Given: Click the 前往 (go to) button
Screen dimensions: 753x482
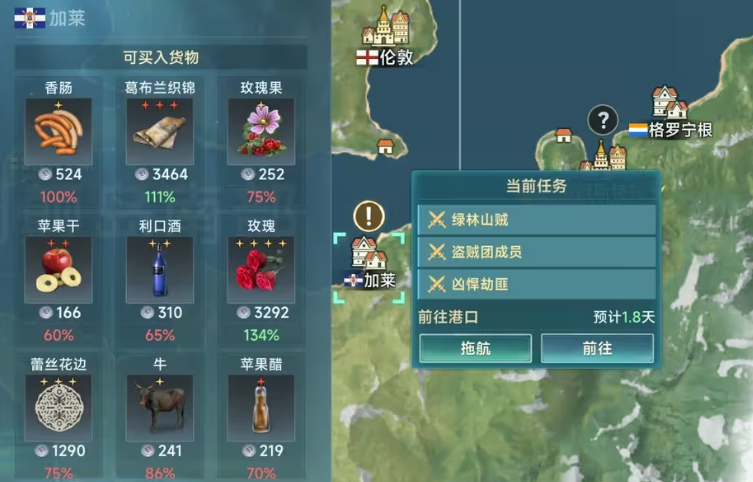Looking at the screenshot, I should 597,349.
